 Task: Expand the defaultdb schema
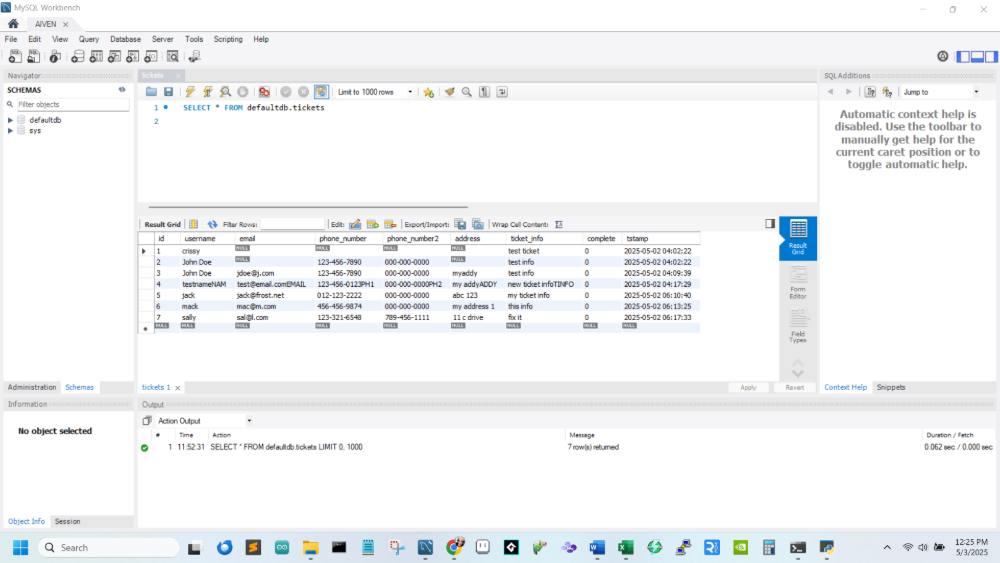10,120
